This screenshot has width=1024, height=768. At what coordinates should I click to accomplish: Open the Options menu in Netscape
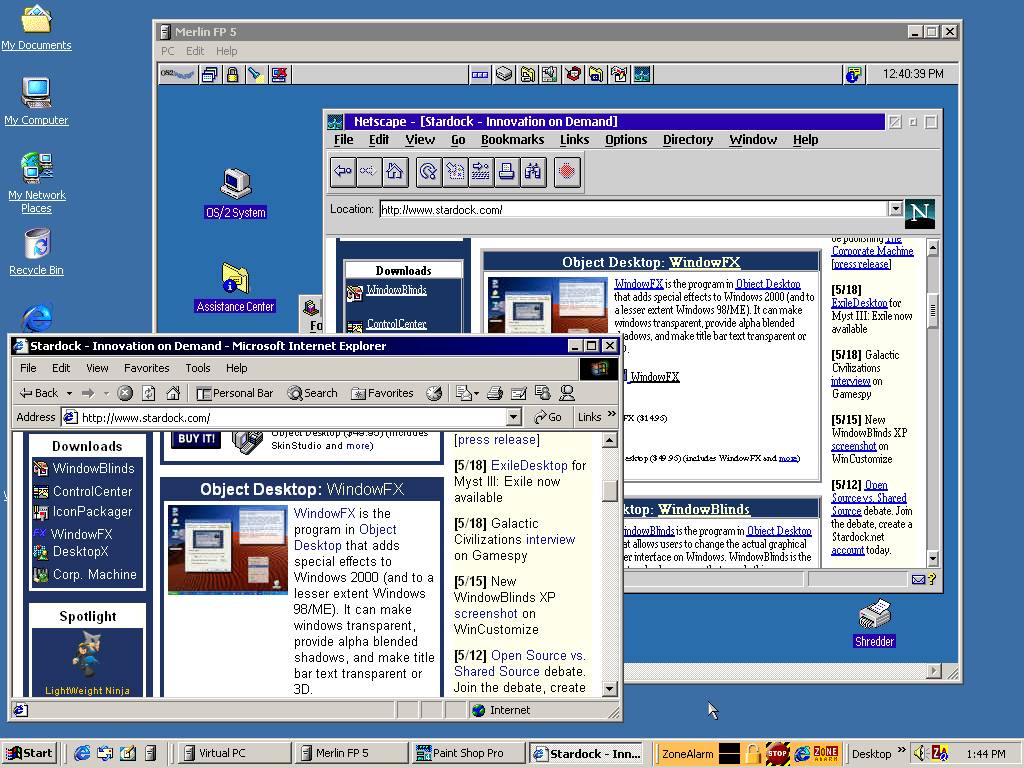click(x=626, y=140)
